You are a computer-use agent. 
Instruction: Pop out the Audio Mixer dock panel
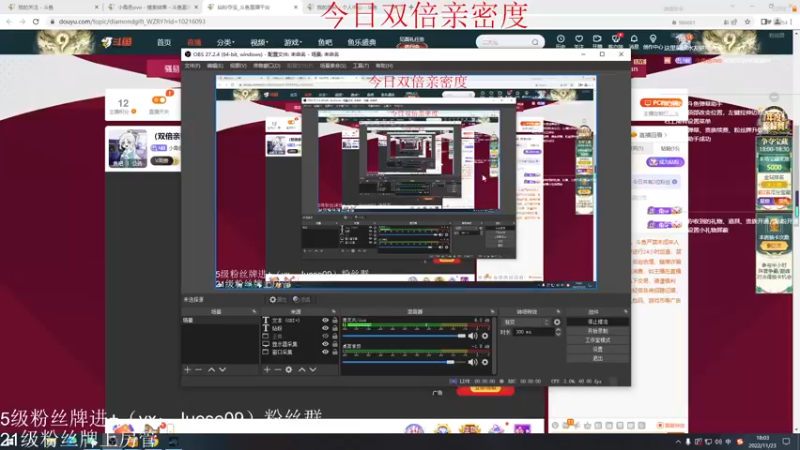pyautogui.click(x=492, y=311)
